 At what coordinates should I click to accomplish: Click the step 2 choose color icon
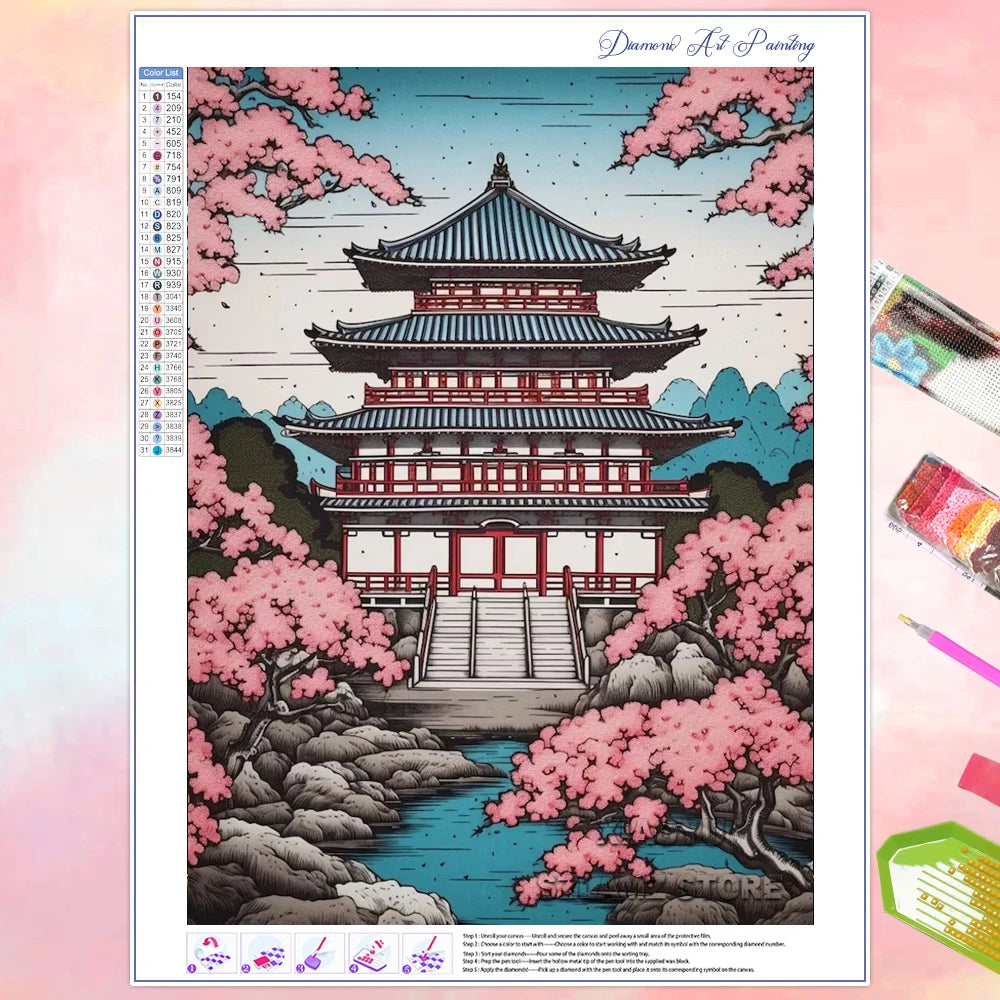(266, 953)
